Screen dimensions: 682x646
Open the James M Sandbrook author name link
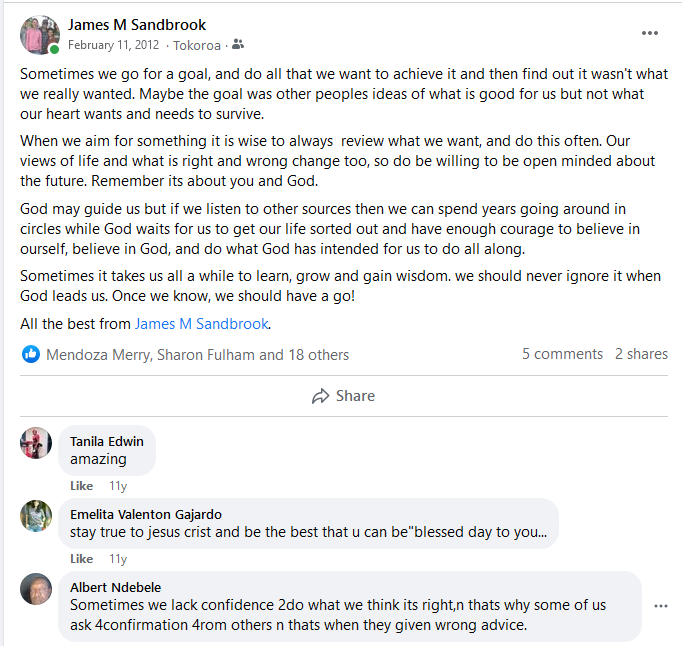click(137, 25)
